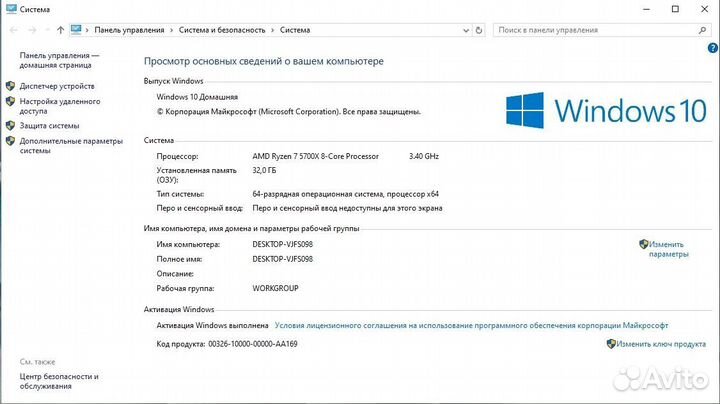Click the shield icon beside Диспетчер устройств
The height and width of the screenshot is (404, 720).
[x=11, y=86]
